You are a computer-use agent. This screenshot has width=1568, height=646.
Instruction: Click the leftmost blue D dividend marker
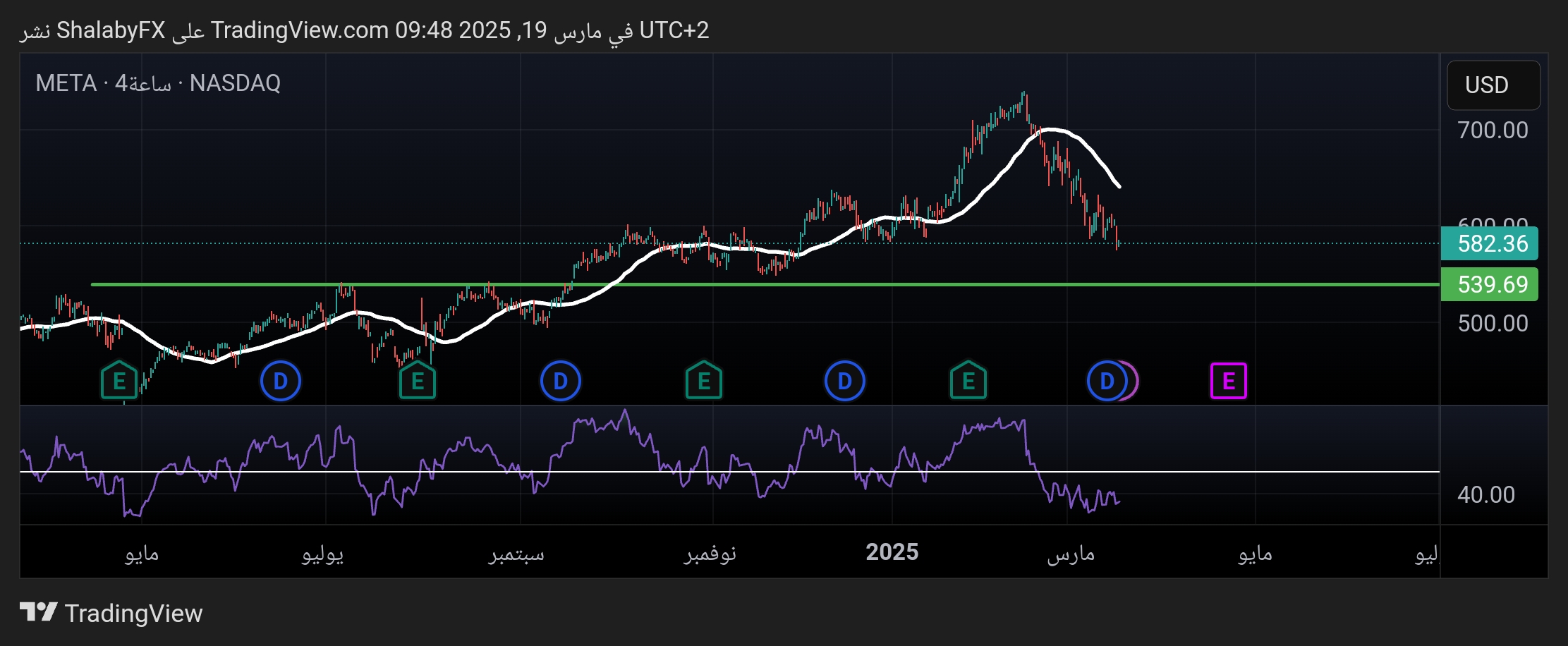point(281,381)
